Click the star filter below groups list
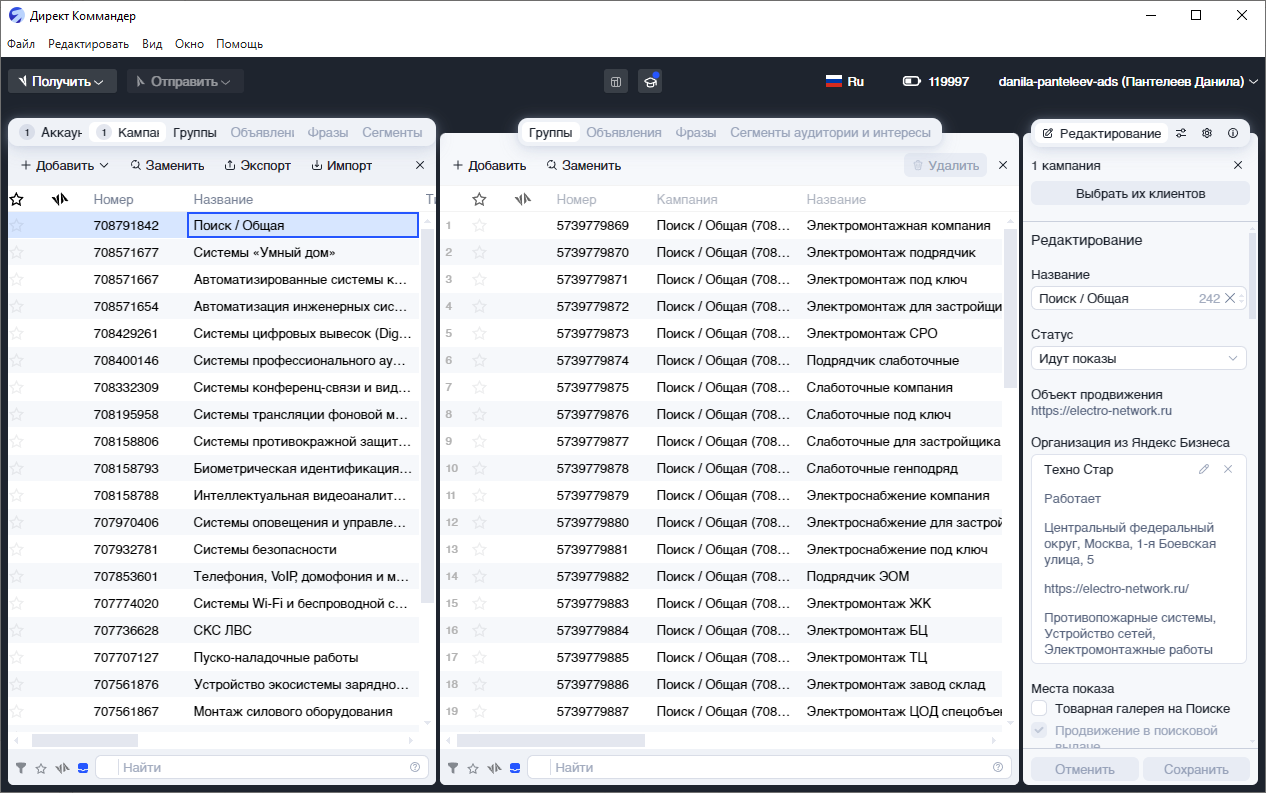 tap(473, 768)
